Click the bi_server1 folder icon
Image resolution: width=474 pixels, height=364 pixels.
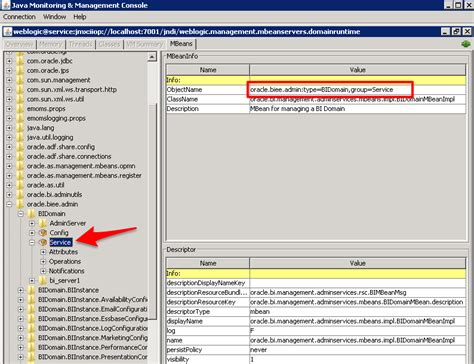click(42, 280)
